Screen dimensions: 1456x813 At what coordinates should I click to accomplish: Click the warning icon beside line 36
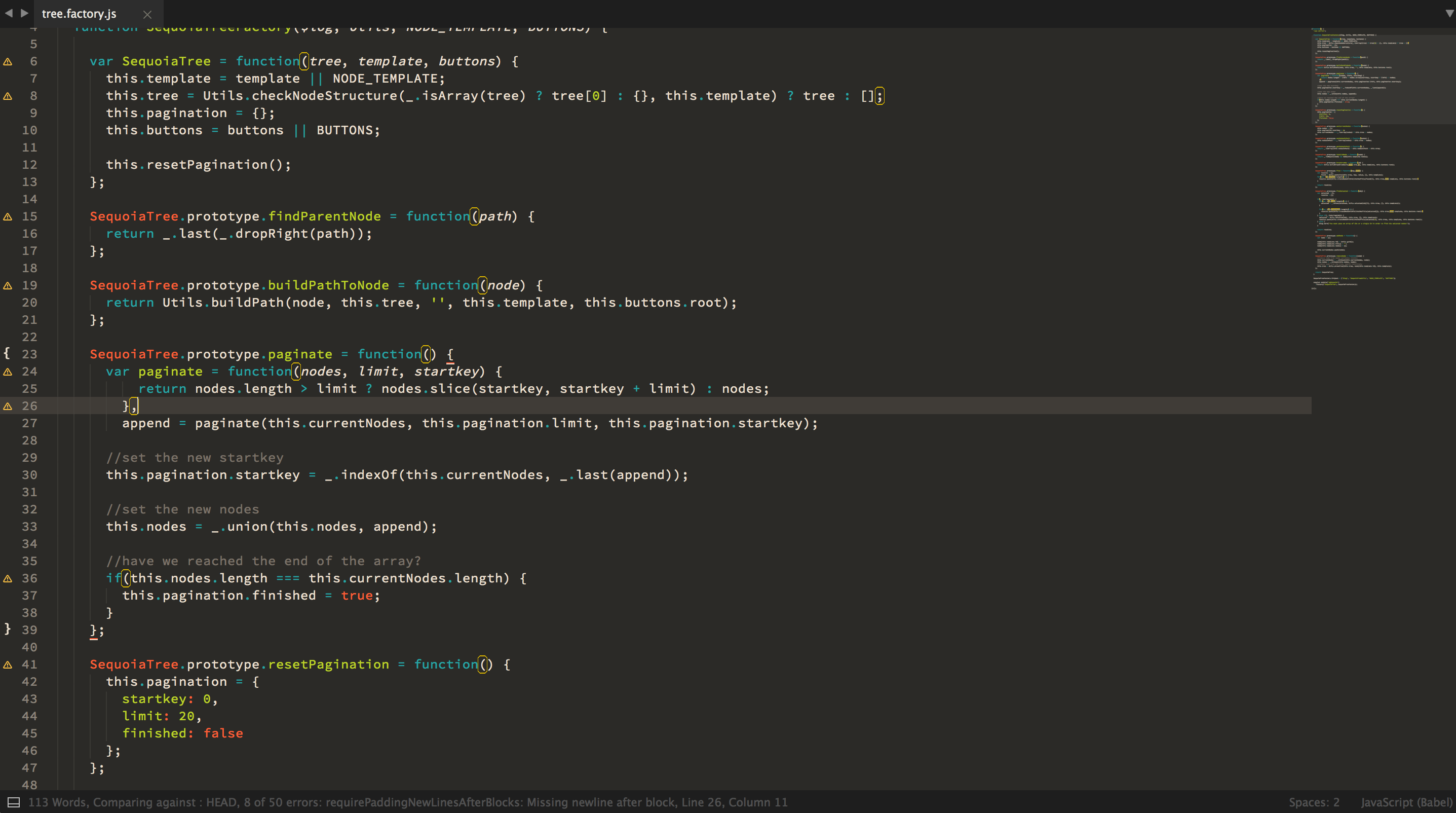click(x=8, y=578)
